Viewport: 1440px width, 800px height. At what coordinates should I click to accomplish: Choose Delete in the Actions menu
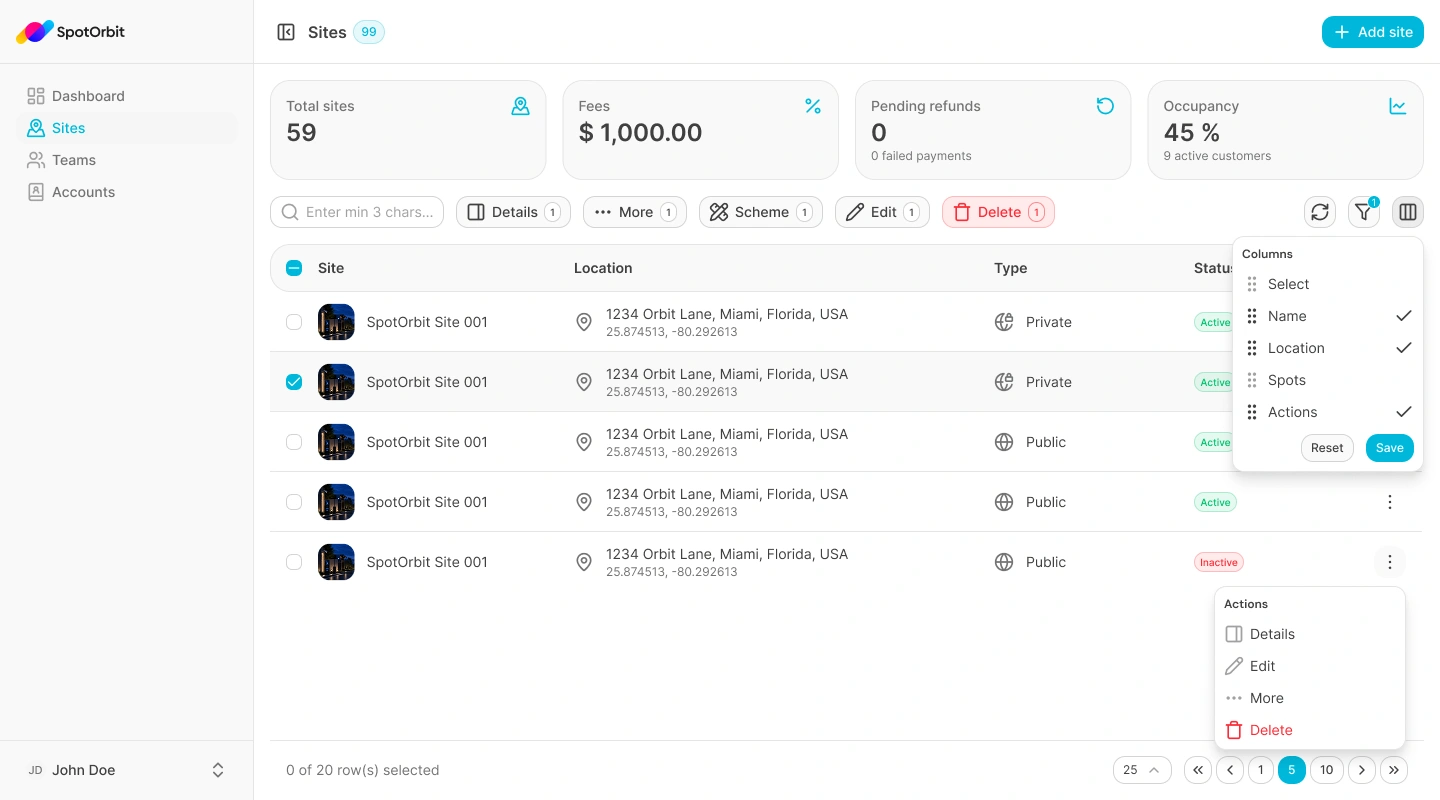(1310, 730)
